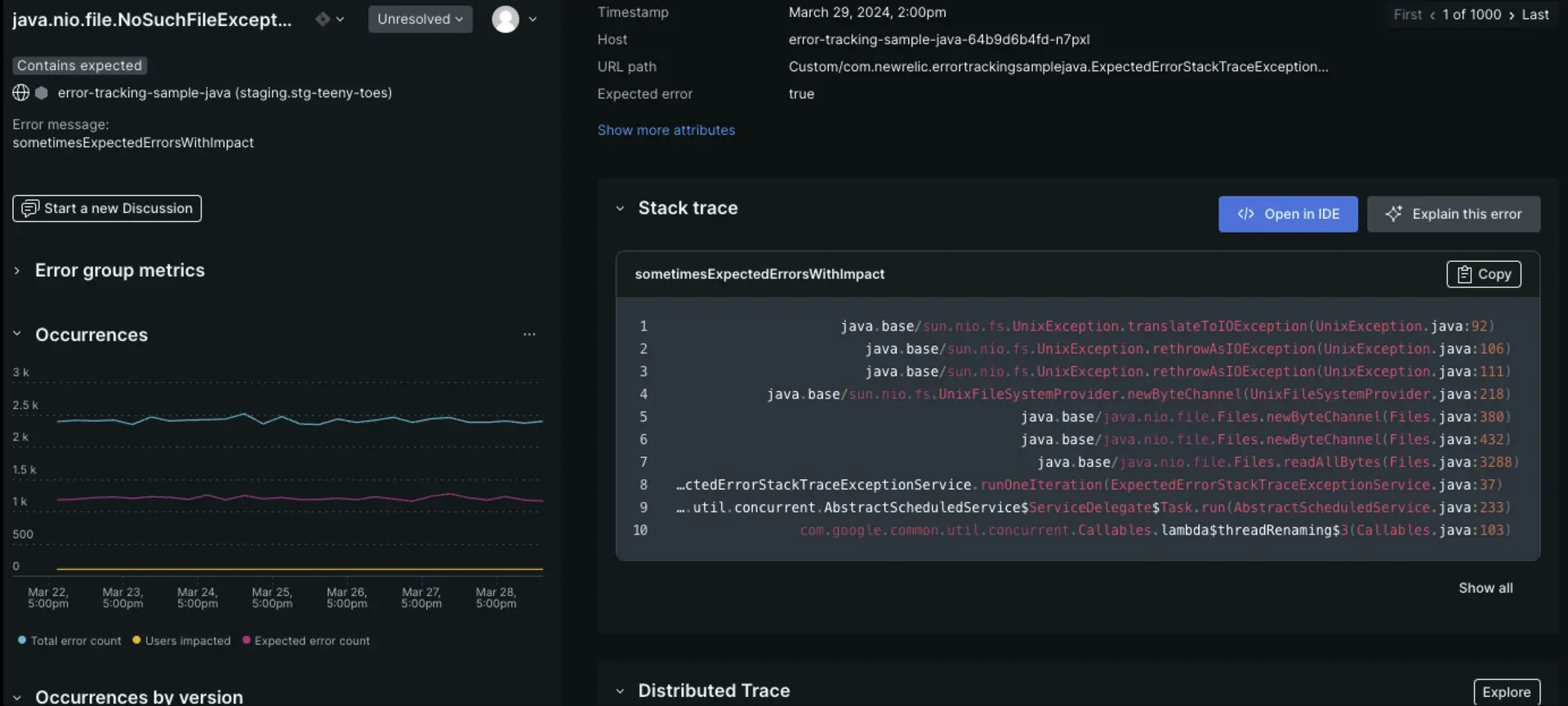The image size is (1568, 706).
Task: Click the user avatar assignee icon
Action: 506,19
